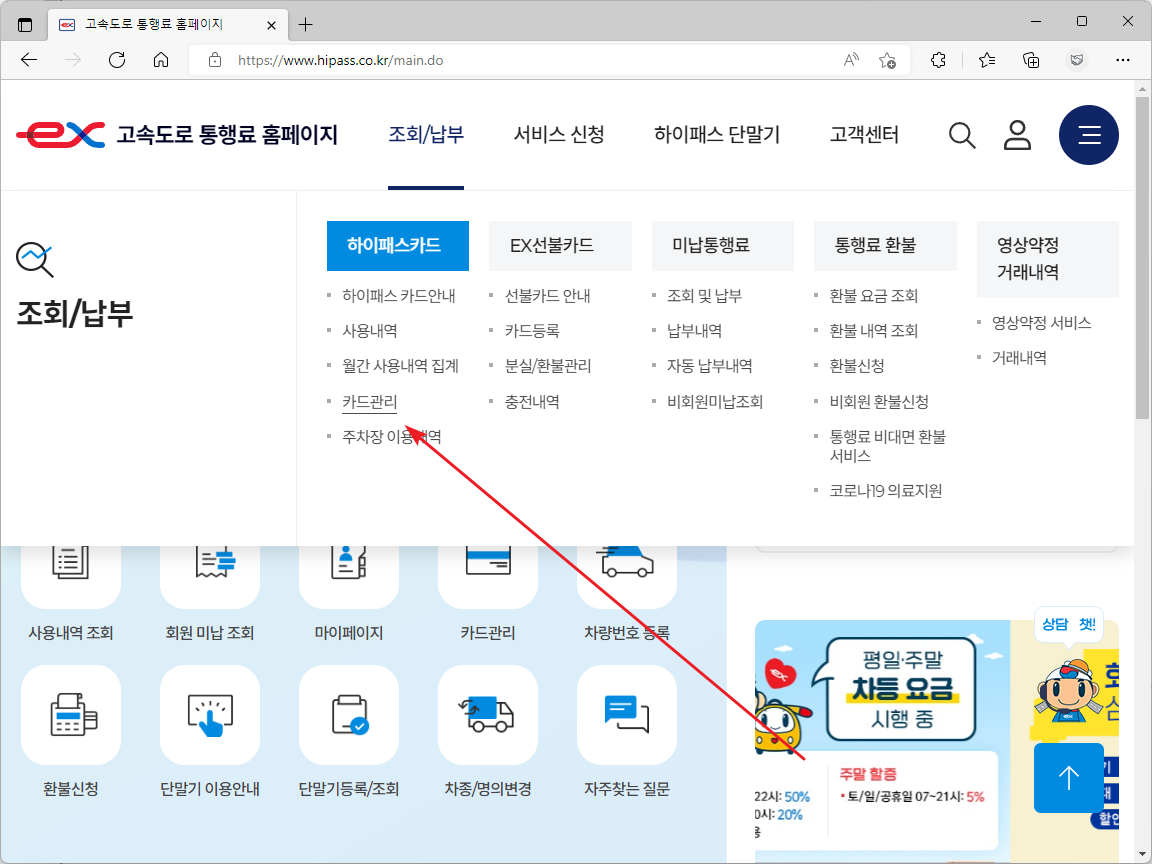Screen dimensions: 1152x864
Task: Select the 조회/납부 main menu
Action: point(426,135)
